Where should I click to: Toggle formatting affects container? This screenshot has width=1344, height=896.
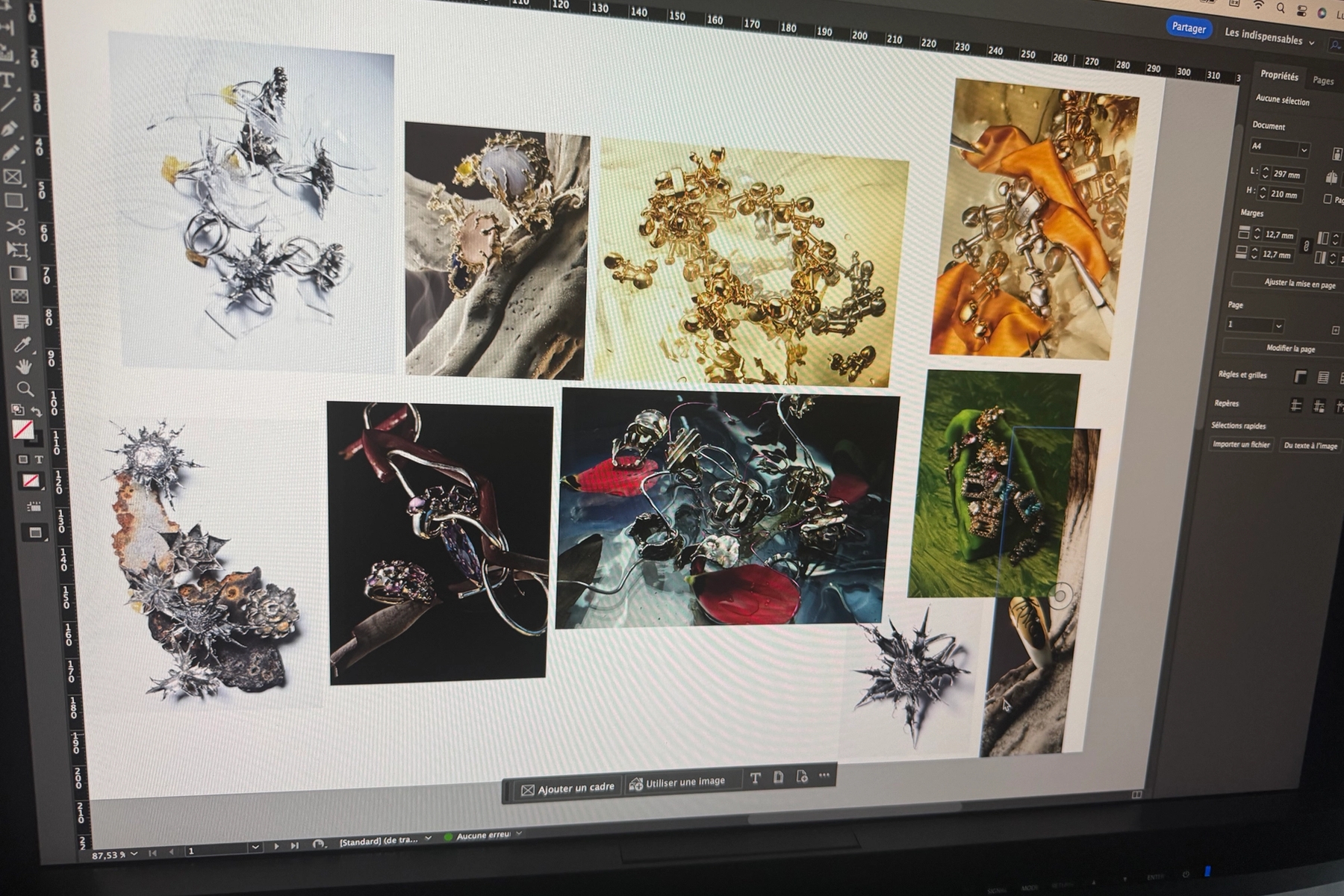23,459
